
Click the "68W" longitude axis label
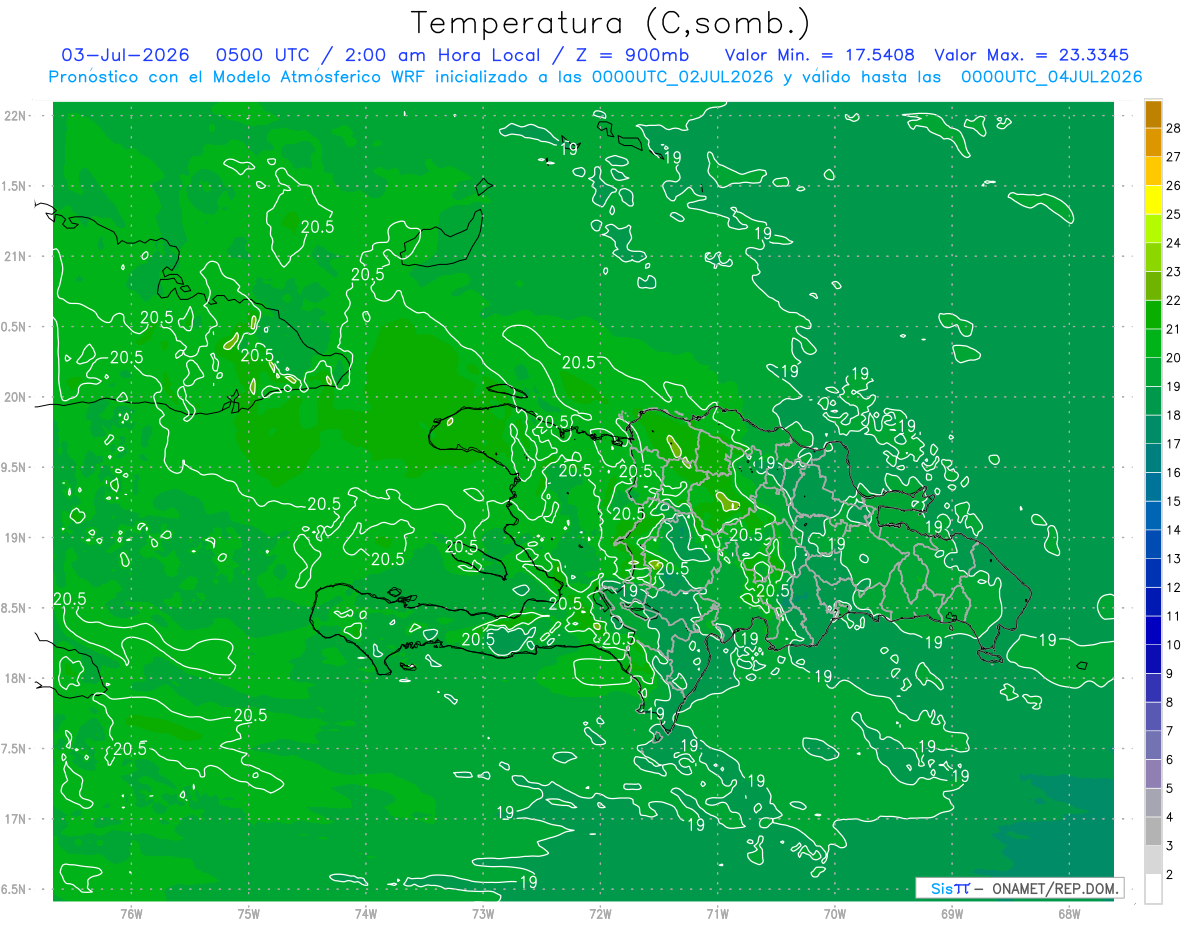point(1069,914)
